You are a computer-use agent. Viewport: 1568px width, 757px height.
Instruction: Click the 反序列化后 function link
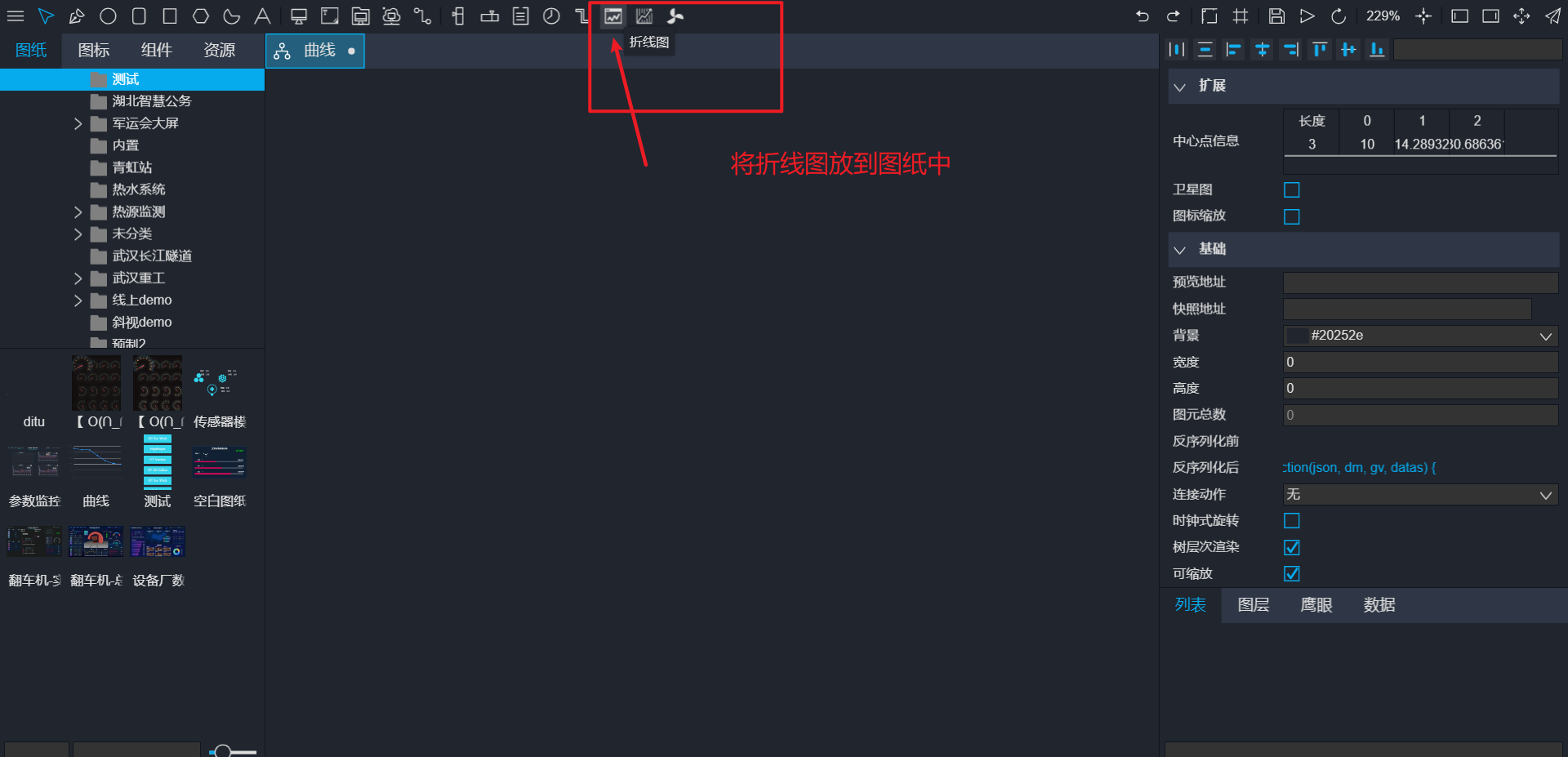point(1359,467)
